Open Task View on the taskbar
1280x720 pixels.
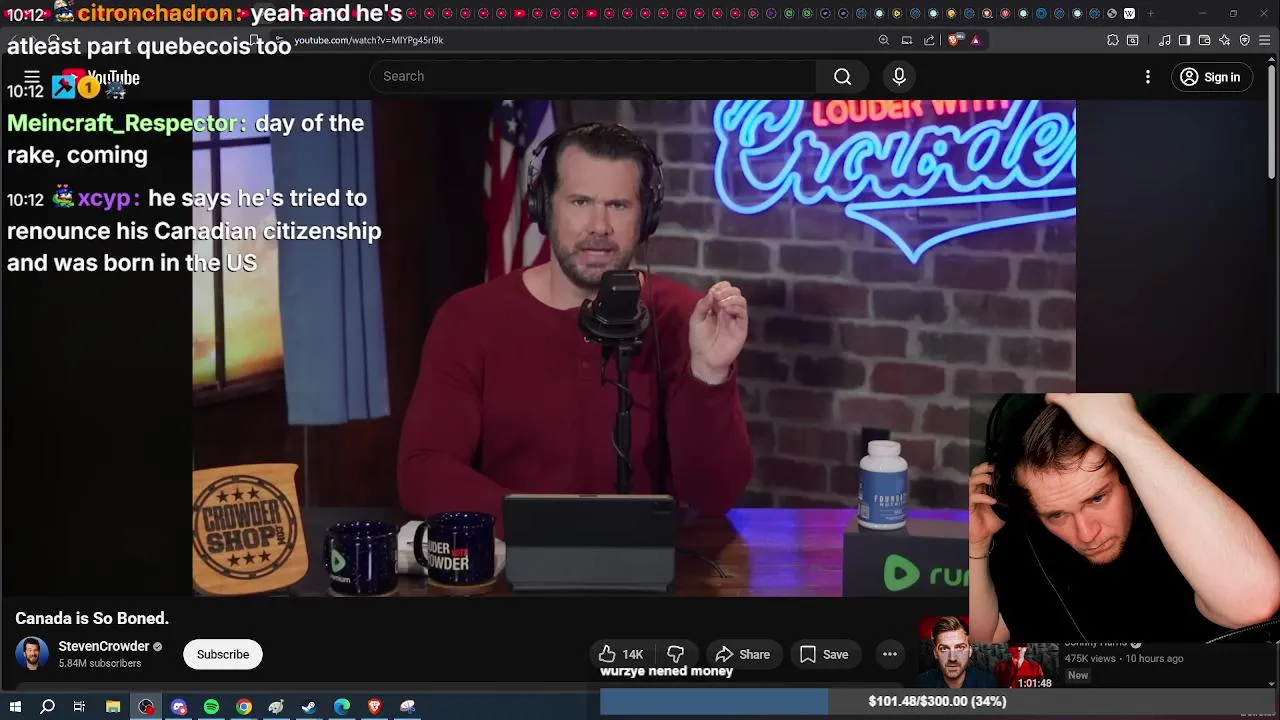79,707
